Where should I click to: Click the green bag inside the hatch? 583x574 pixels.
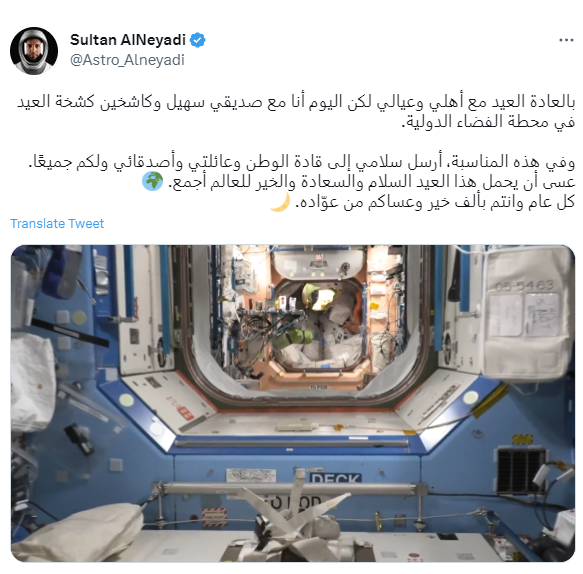[292, 338]
